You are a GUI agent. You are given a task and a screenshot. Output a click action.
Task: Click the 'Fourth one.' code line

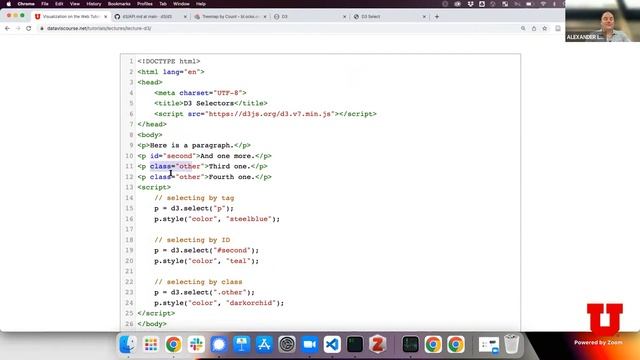pyautogui.click(x=204, y=177)
